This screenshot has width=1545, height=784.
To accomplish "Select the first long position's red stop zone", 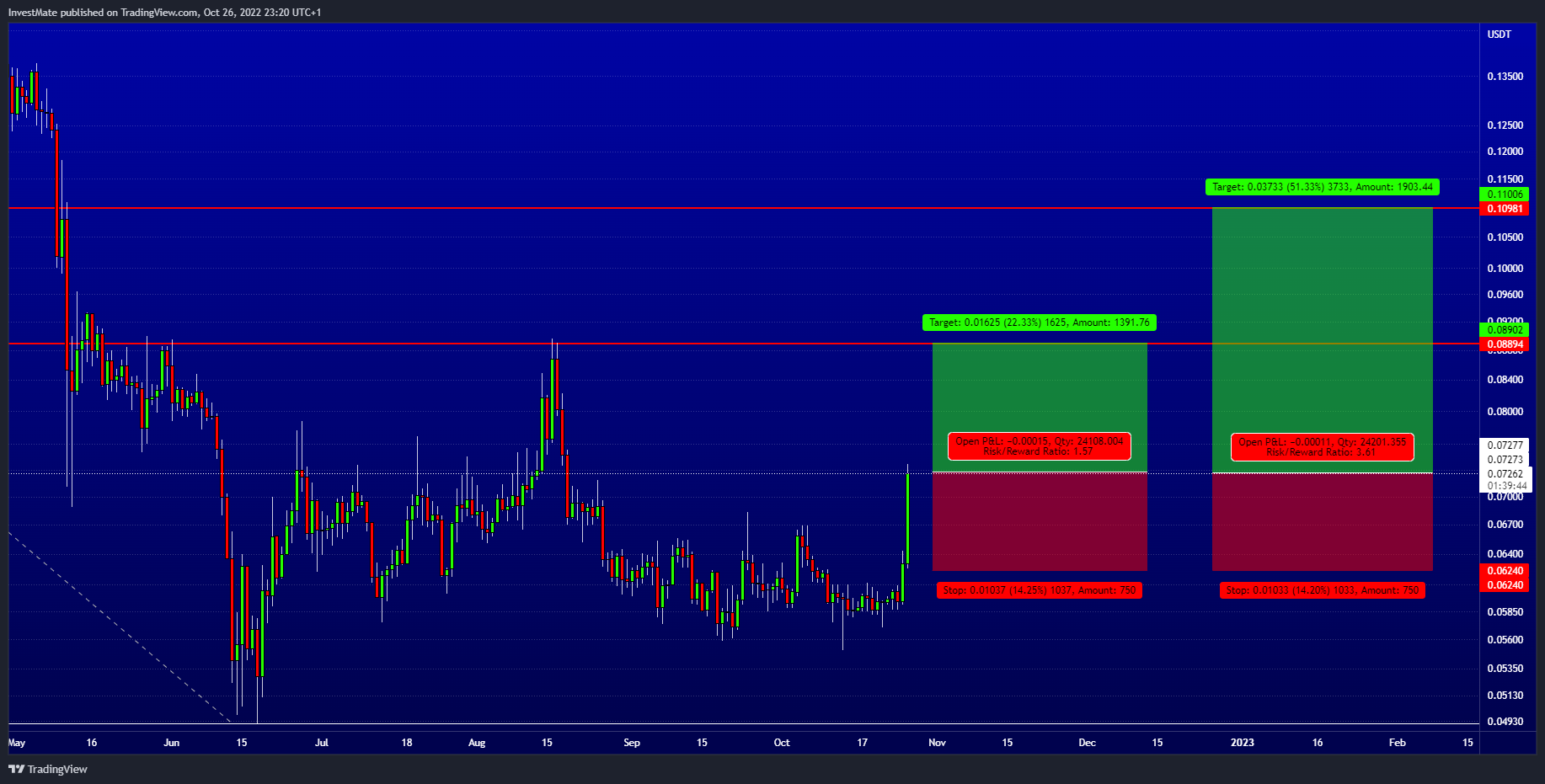I will (x=1040, y=521).
